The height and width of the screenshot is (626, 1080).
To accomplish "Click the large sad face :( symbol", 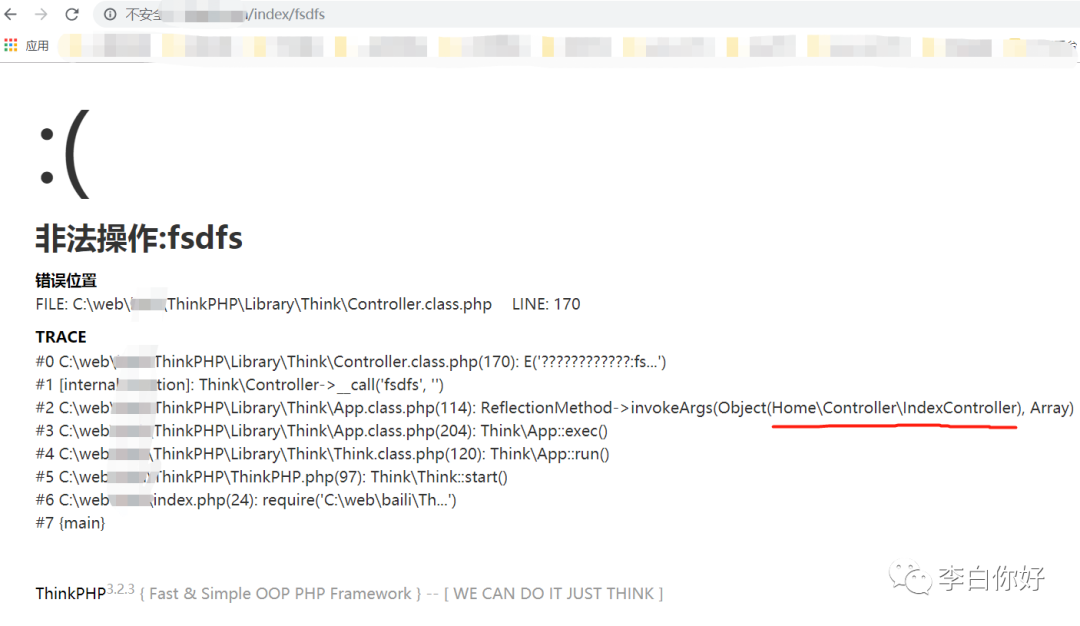I will coord(63,154).
